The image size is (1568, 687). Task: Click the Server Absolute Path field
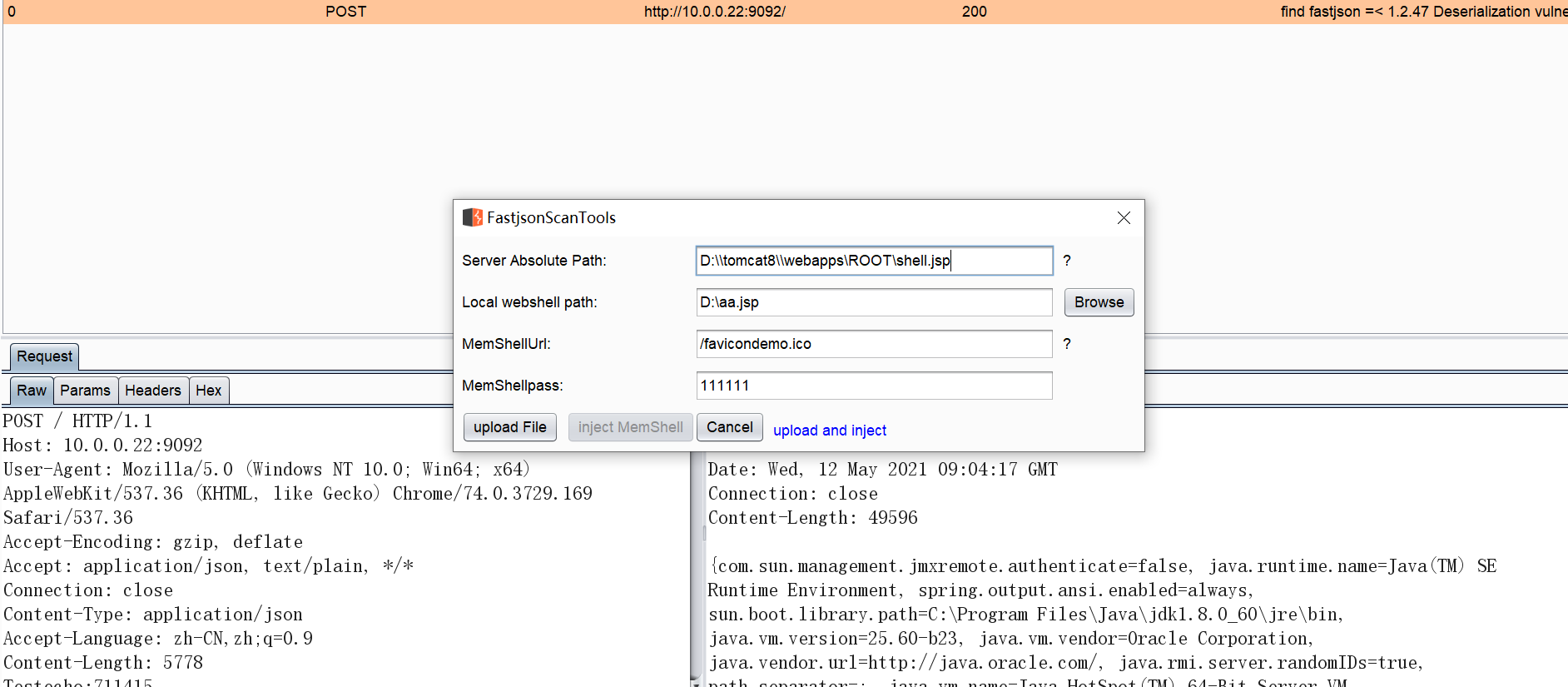874,261
